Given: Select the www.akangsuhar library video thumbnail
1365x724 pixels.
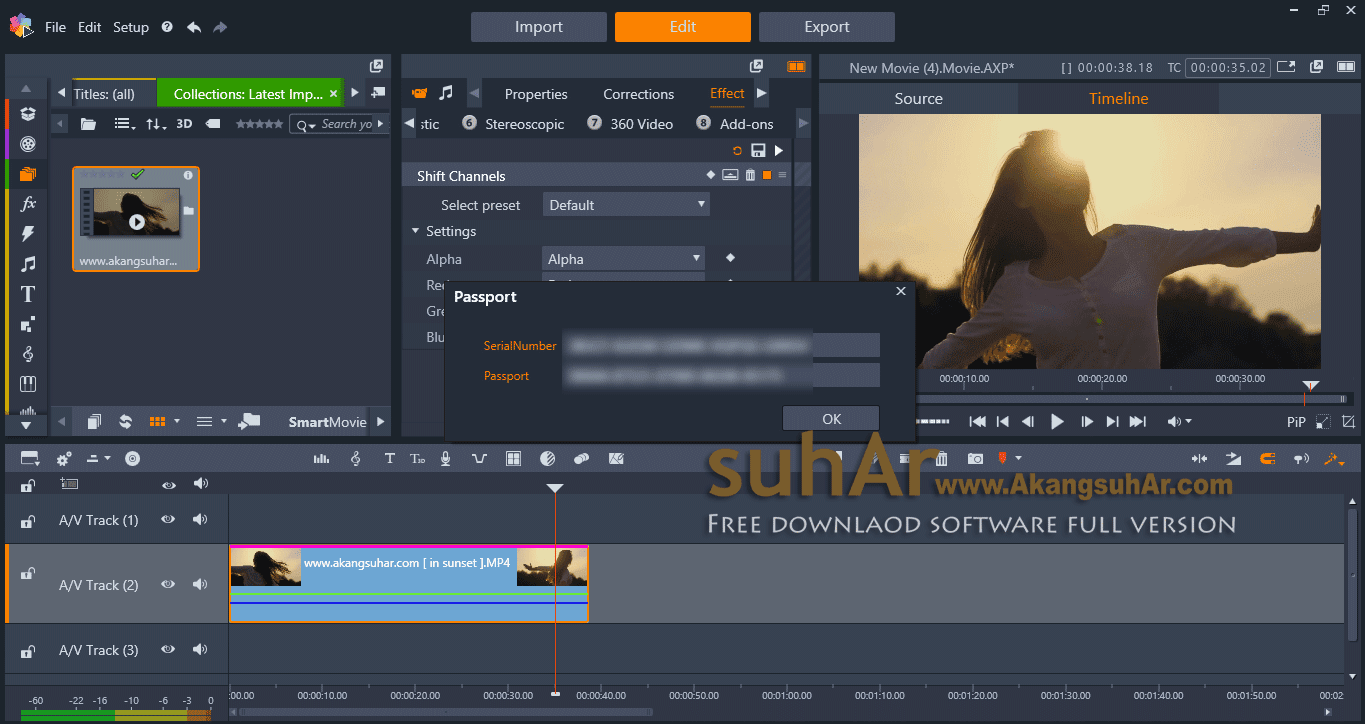Looking at the screenshot, I should pos(136,218).
